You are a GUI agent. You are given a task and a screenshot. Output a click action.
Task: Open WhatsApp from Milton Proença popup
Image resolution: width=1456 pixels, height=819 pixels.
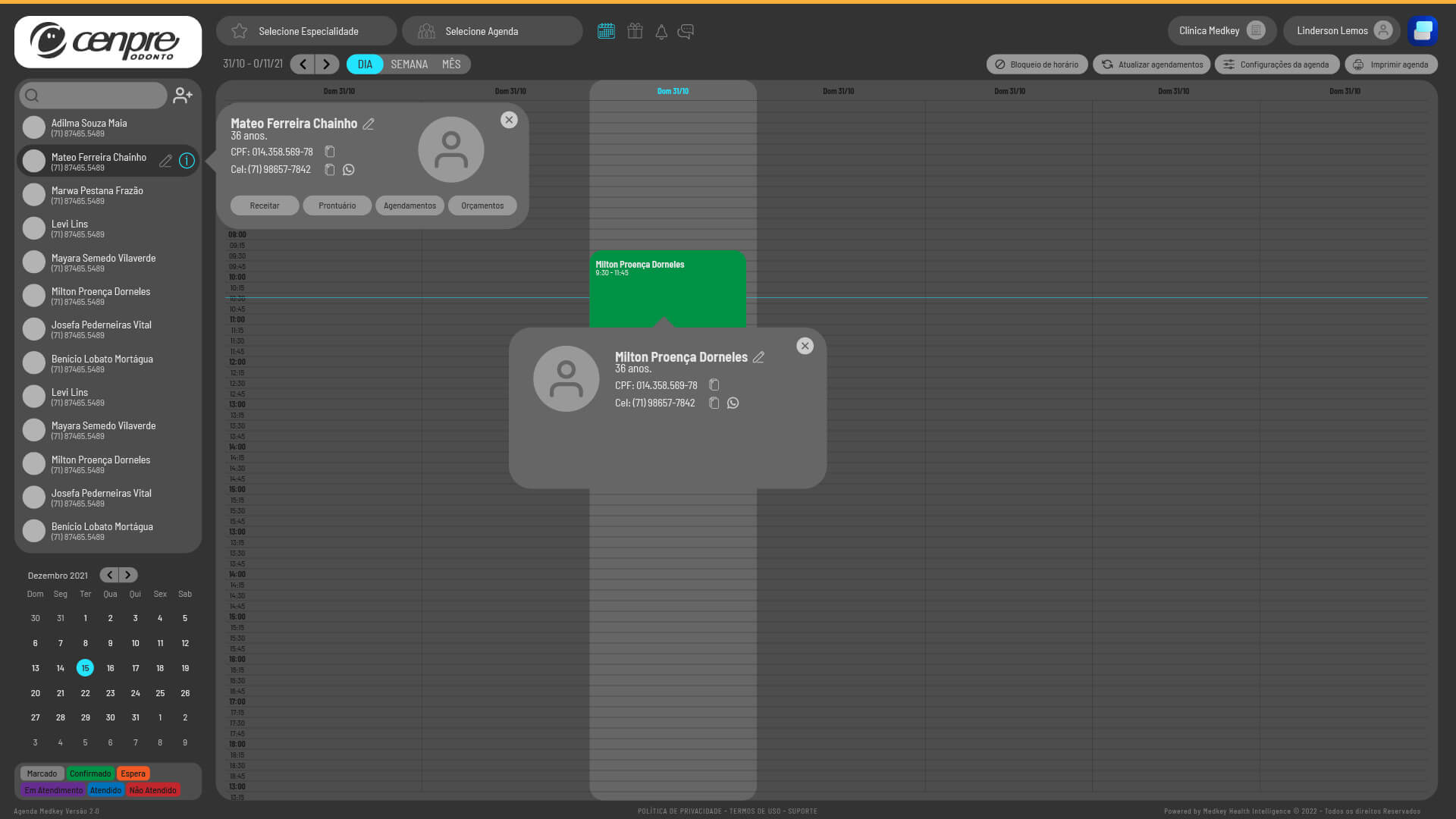coord(733,403)
